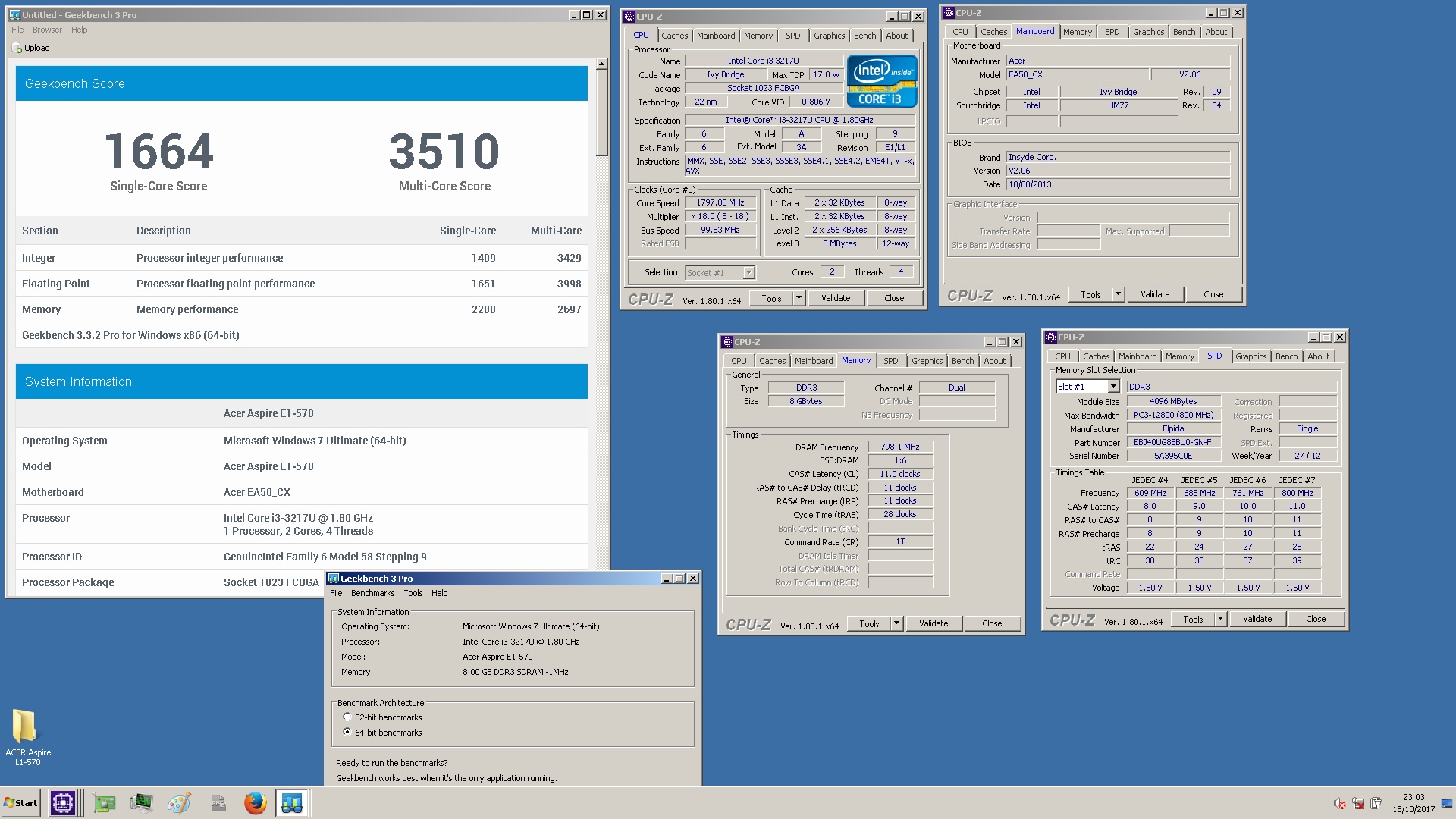
Task: Open Help menu in Geekbench 3 Pro dialog
Action: 439,593
